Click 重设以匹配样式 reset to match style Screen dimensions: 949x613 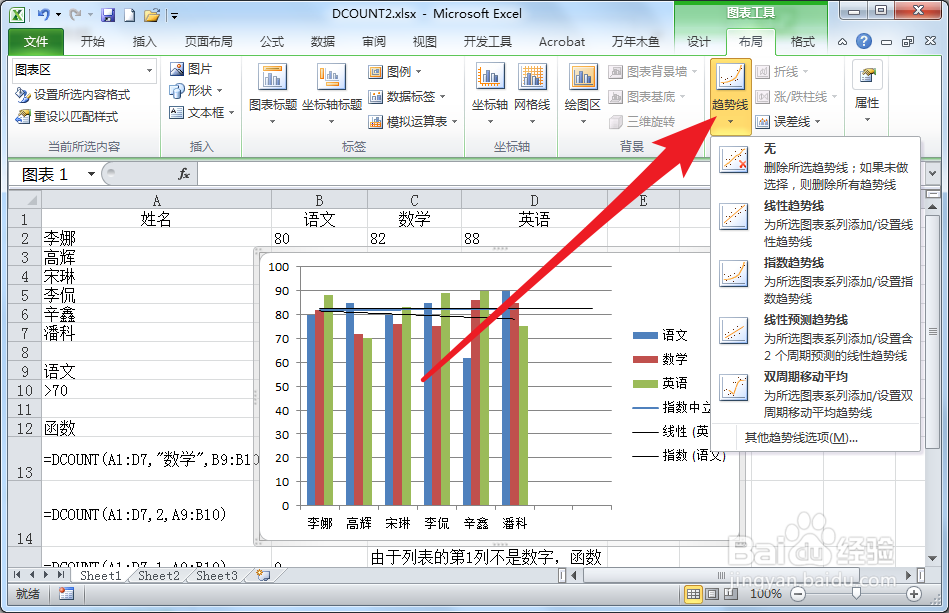[x=67, y=117]
